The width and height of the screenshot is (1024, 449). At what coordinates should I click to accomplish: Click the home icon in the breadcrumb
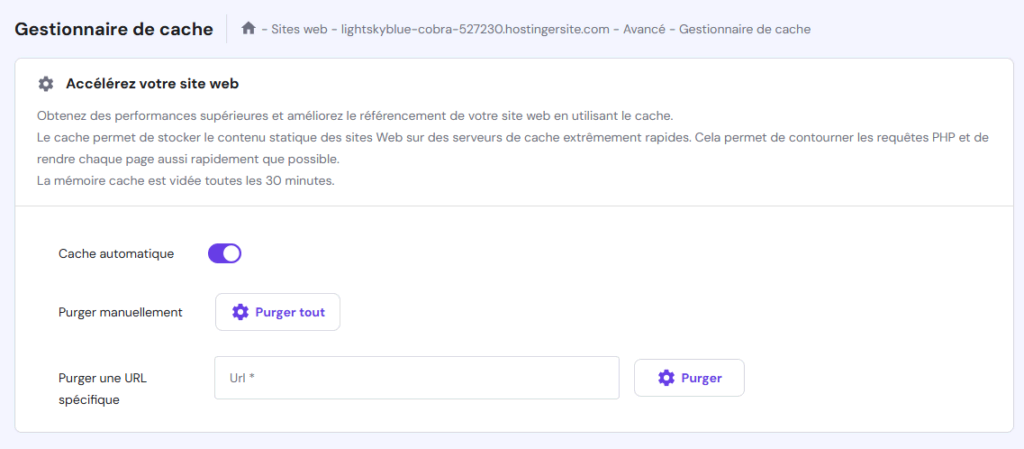(x=249, y=29)
